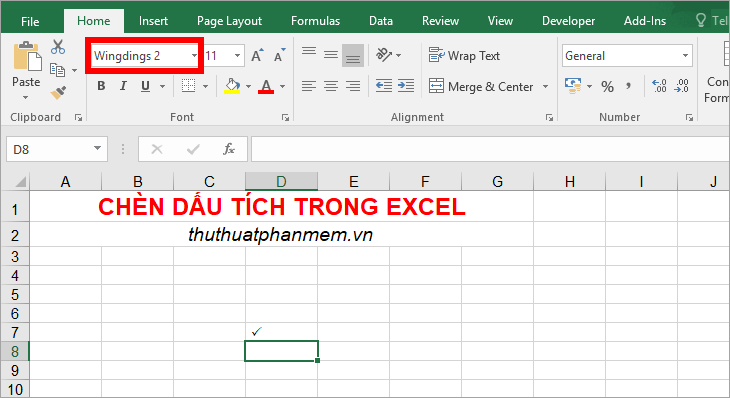The height and width of the screenshot is (398, 730).
Task: Open the Number group dialog launcher
Action: [689, 118]
